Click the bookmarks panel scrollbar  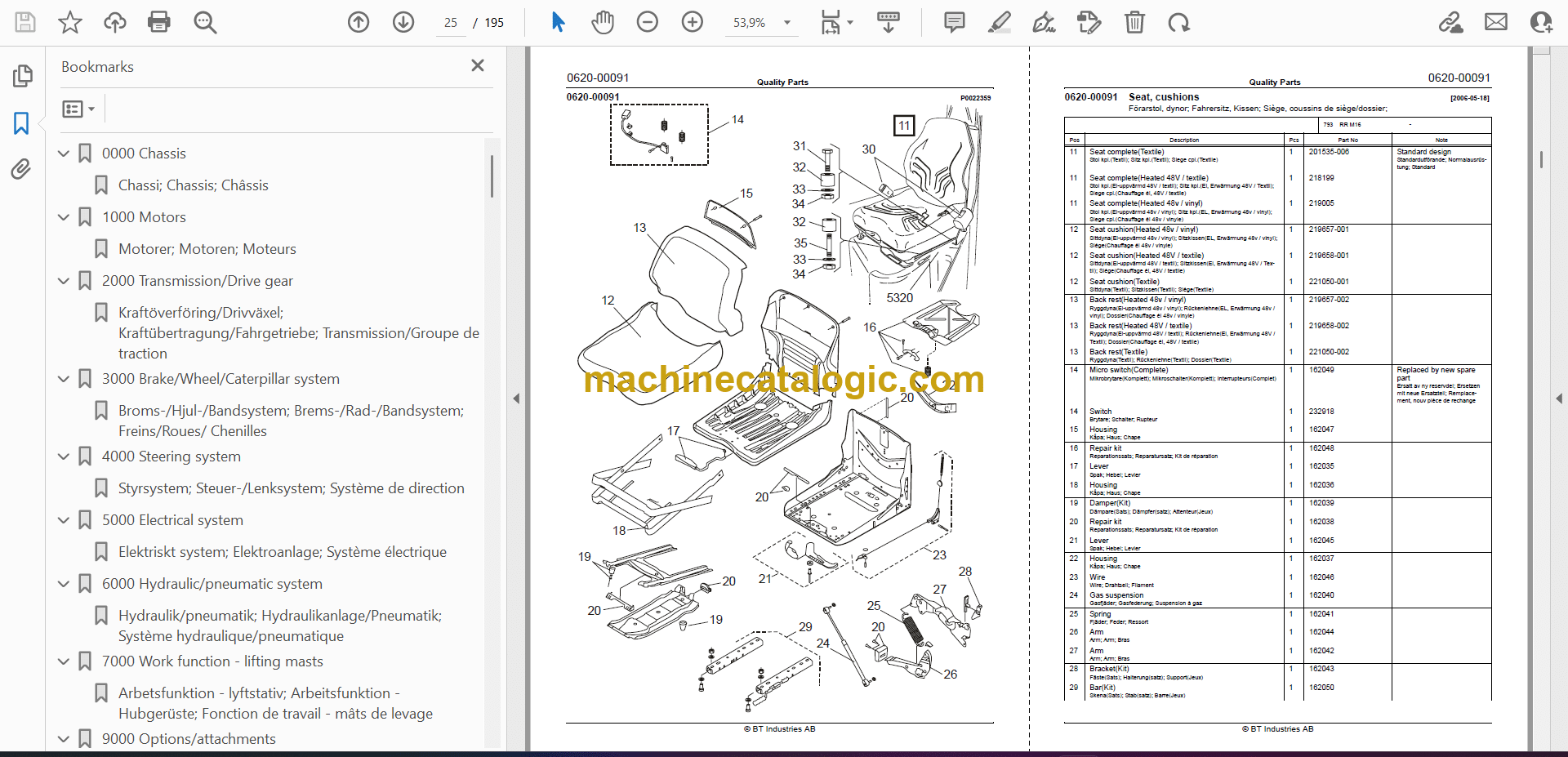coord(492,176)
